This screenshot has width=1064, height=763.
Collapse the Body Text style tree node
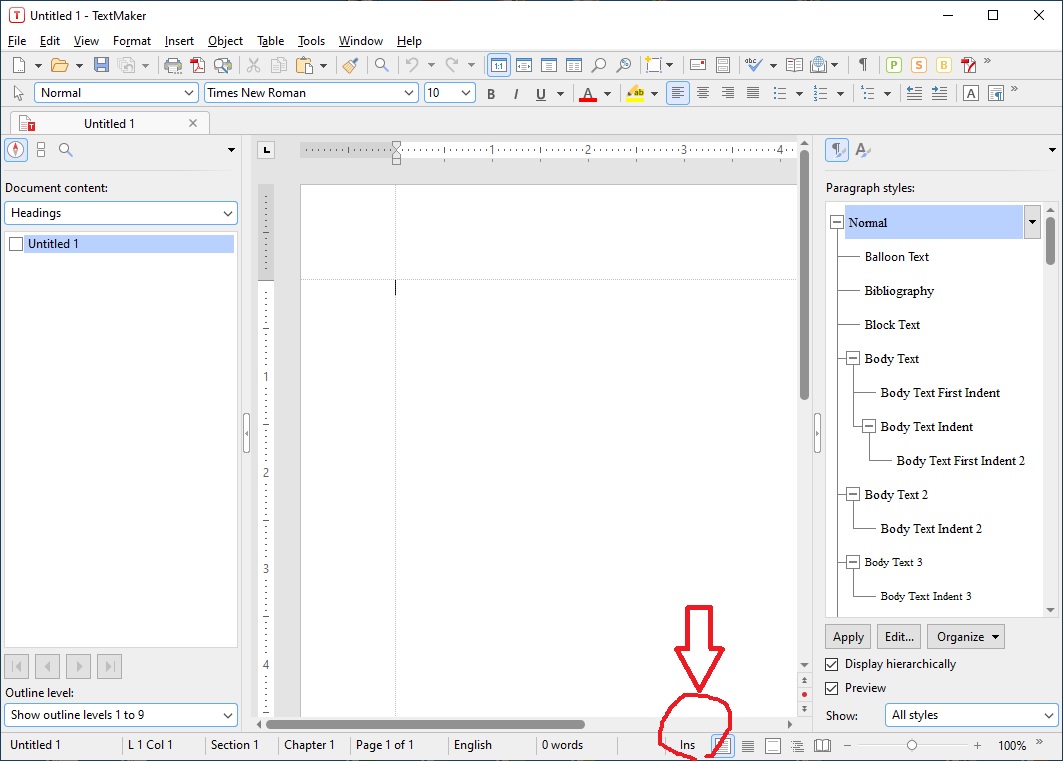(x=853, y=359)
